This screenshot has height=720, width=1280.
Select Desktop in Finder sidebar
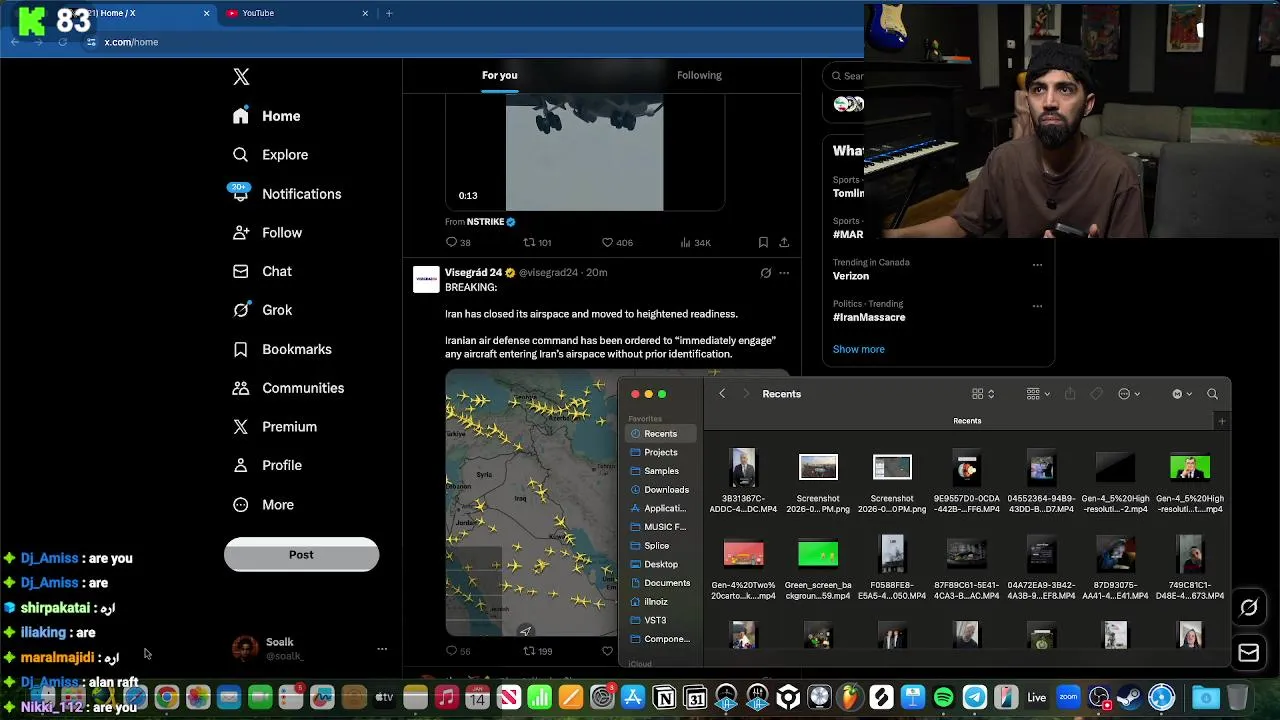[x=661, y=565]
